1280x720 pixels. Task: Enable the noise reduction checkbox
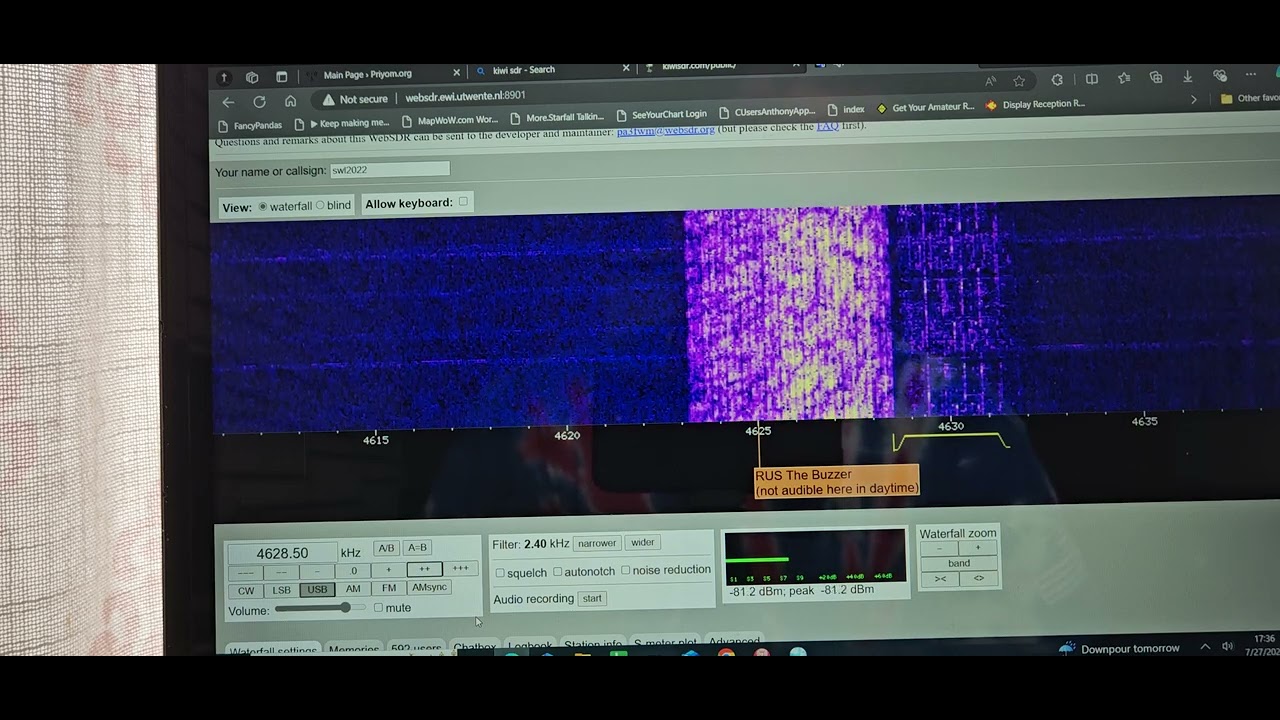(626, 570)
